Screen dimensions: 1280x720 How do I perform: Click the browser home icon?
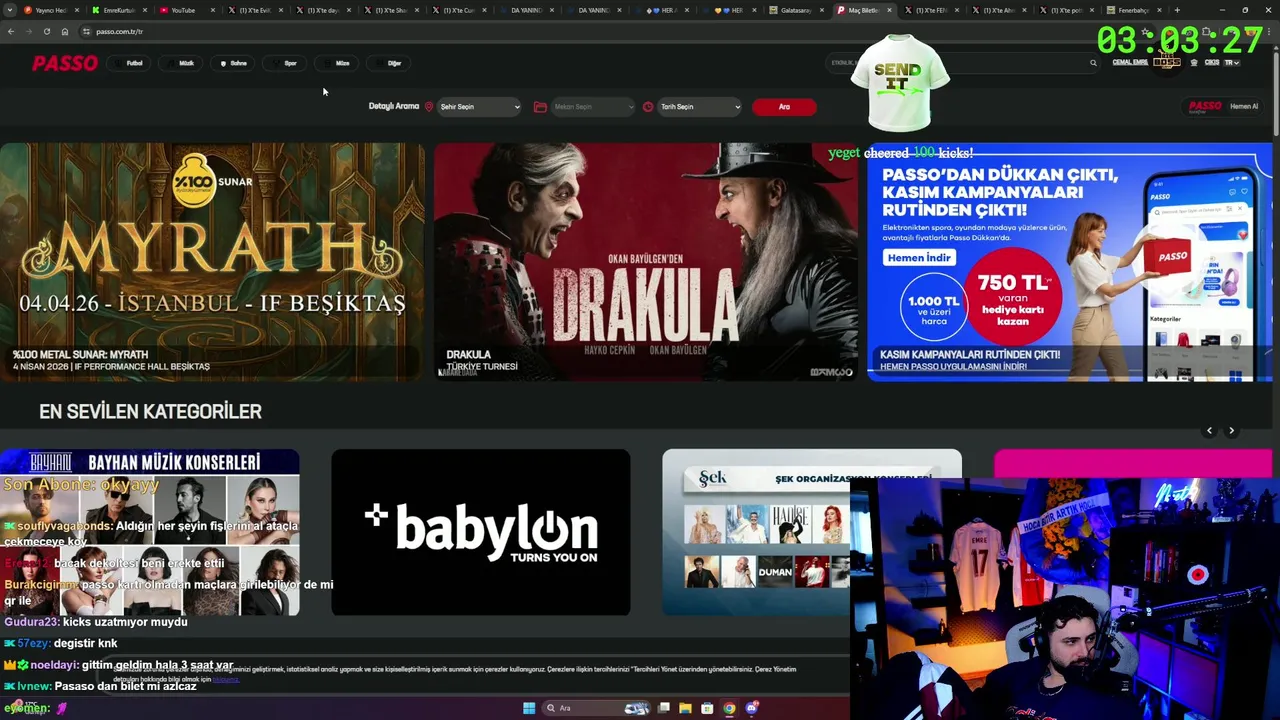(65, 31)
